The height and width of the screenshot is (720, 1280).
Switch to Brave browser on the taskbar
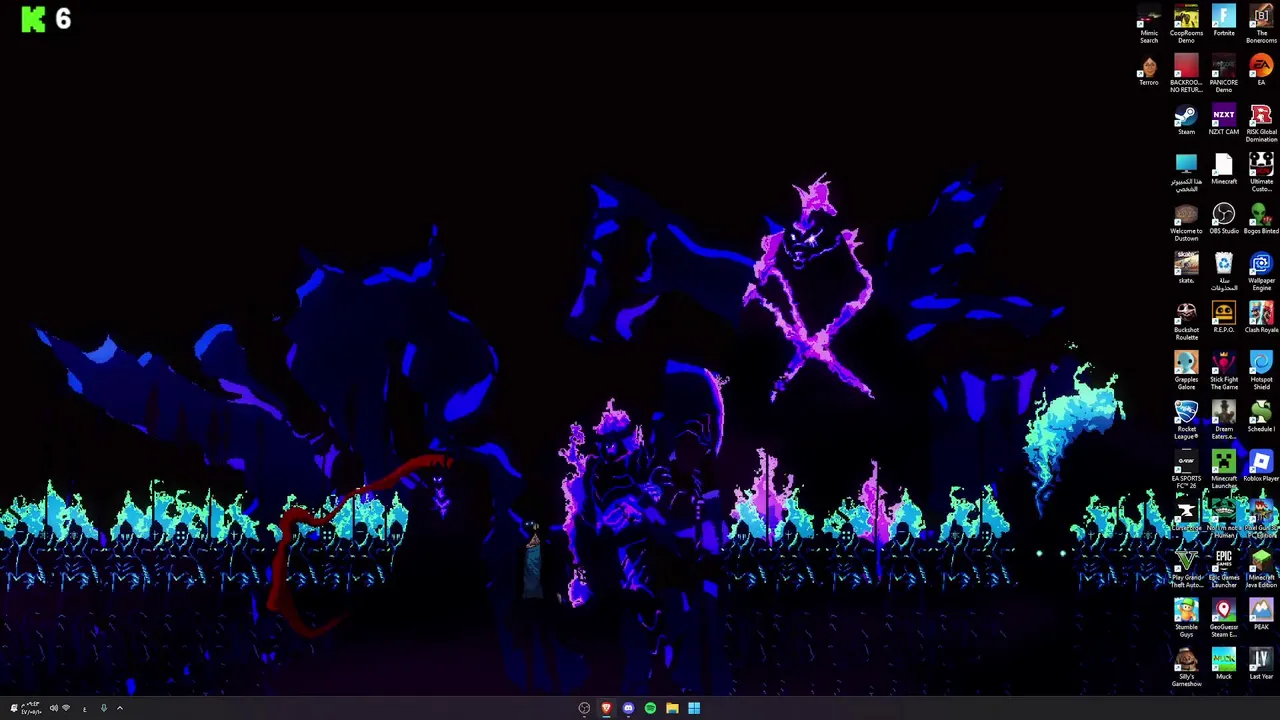[x=606, y=708]
